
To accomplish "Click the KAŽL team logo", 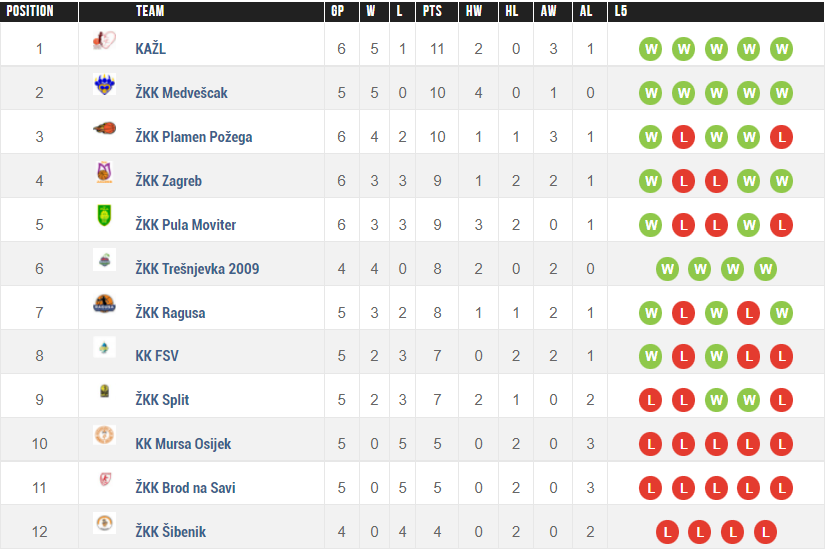I will (104, 42).
